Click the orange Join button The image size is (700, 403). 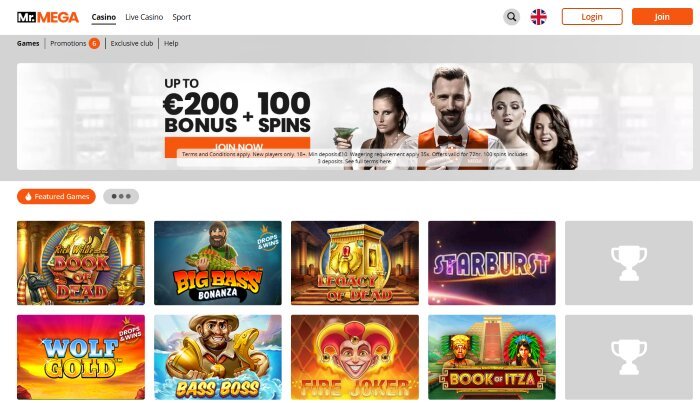coord(662,17)
